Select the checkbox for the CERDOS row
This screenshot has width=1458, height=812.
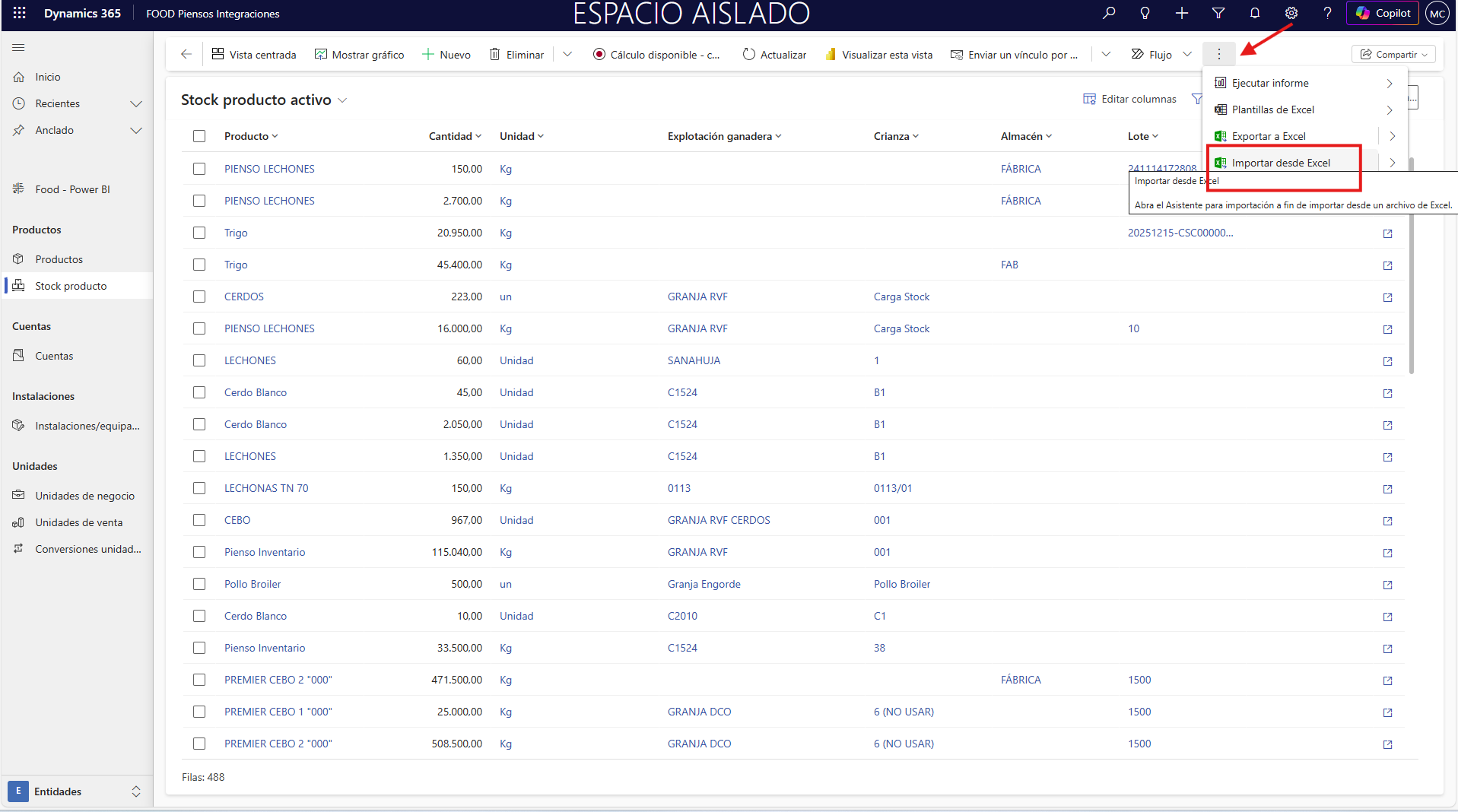[x=199, y=297]
